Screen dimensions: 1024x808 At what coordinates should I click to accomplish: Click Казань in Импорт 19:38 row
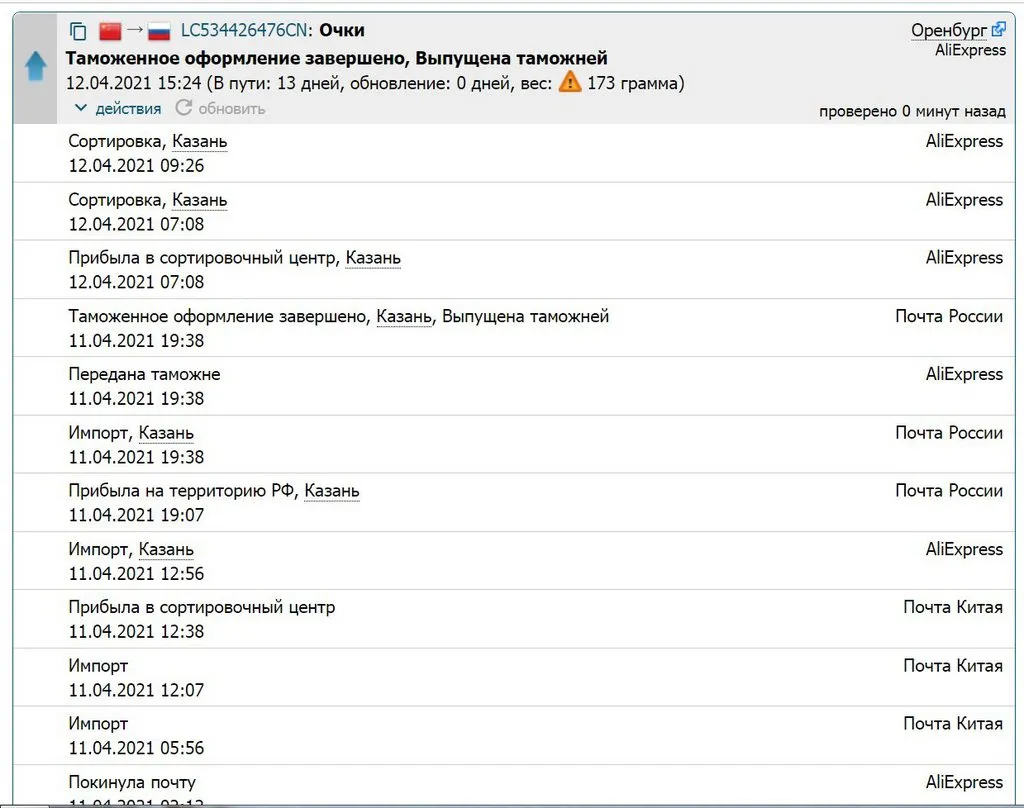pyautogui.click(x=166, y=433)
